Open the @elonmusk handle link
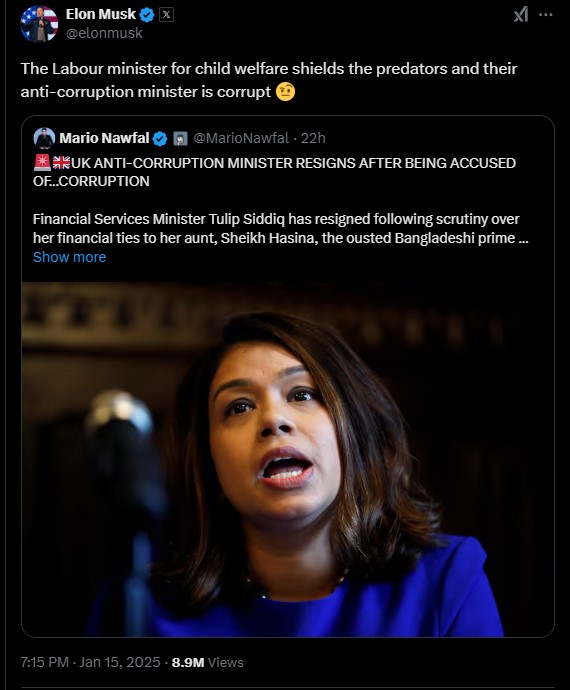 click(x=104, y=33)
